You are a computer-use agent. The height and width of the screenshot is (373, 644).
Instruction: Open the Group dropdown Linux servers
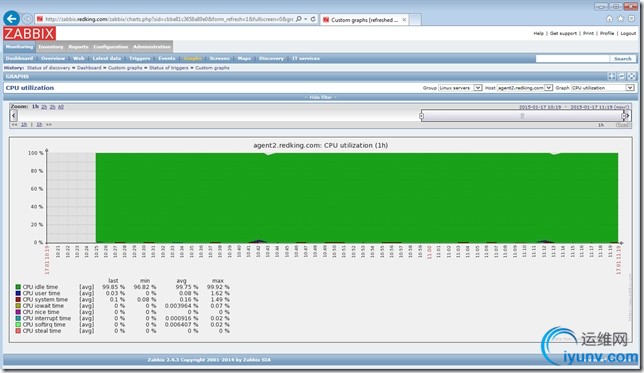point(460,88)
